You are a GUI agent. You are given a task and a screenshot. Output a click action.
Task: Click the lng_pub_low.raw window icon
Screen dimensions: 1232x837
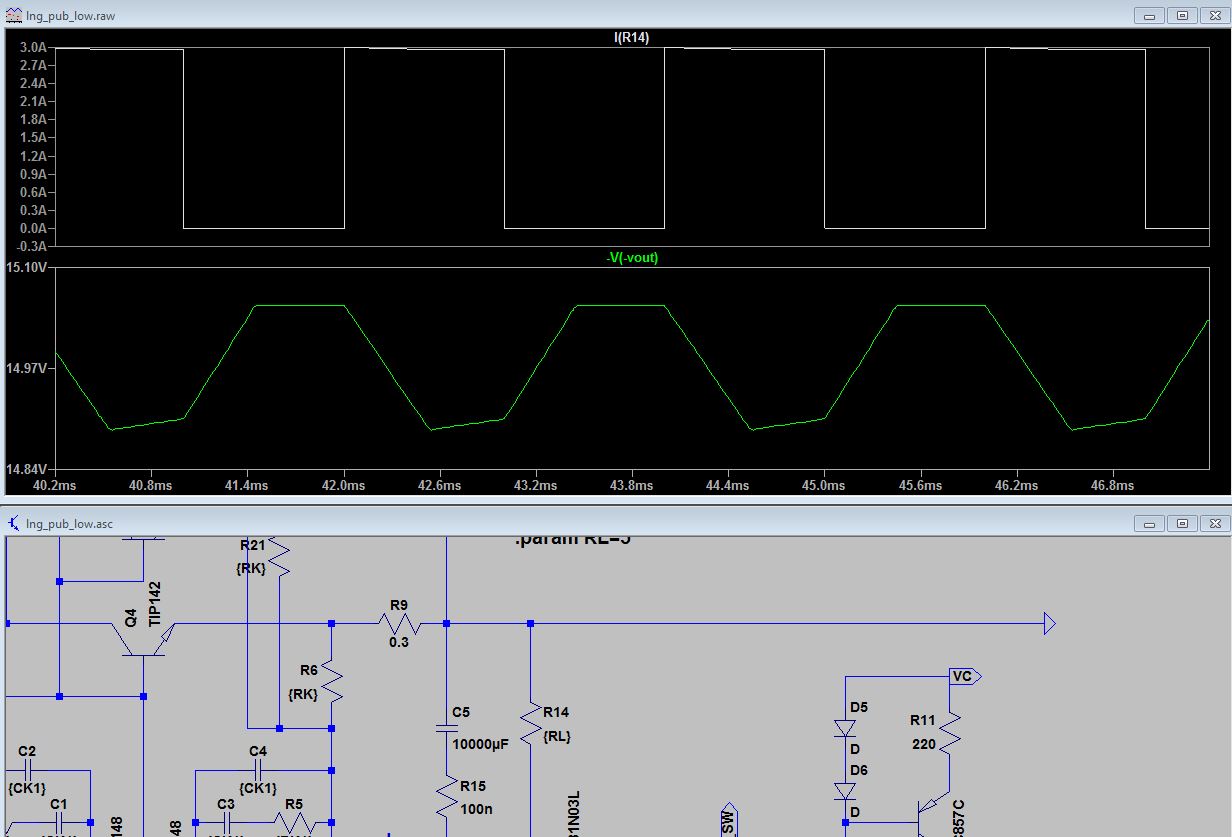[14, 16]
